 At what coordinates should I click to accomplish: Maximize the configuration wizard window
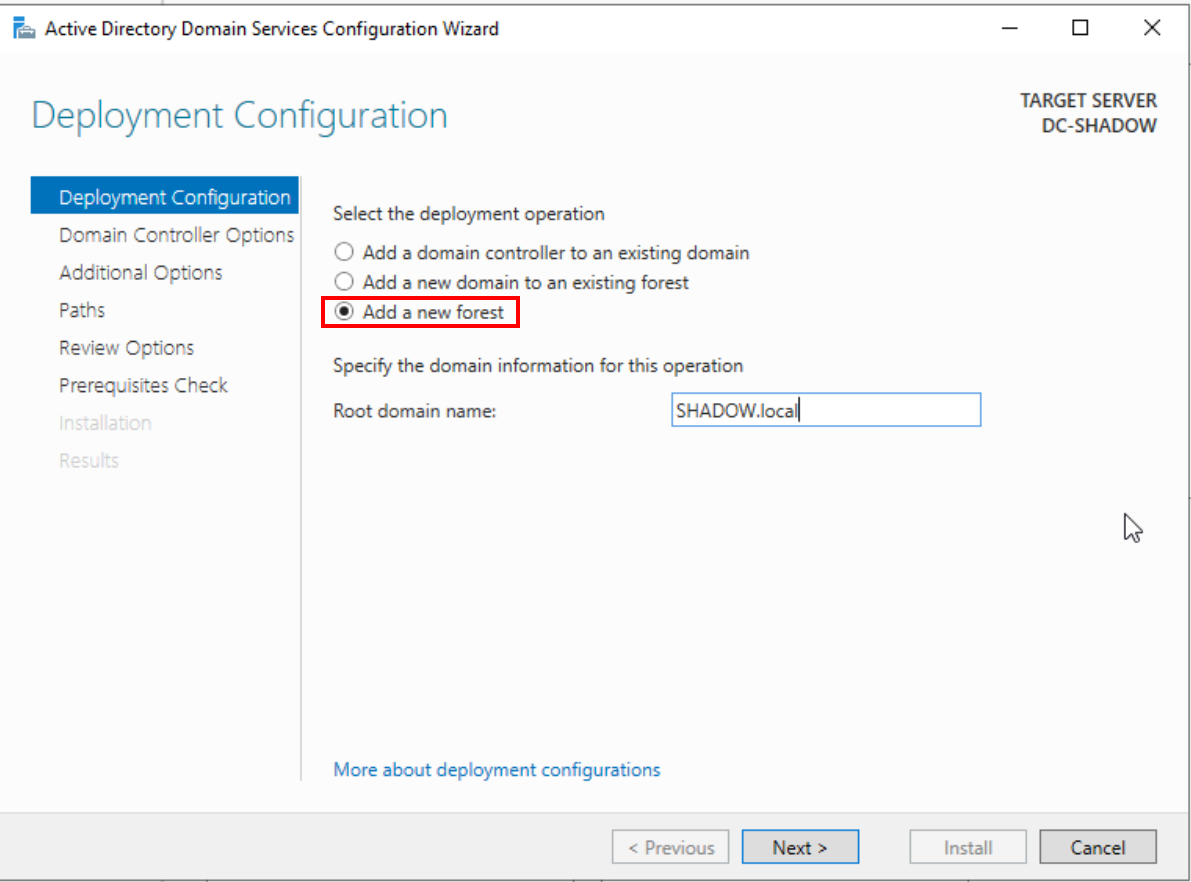(1080, 29)
